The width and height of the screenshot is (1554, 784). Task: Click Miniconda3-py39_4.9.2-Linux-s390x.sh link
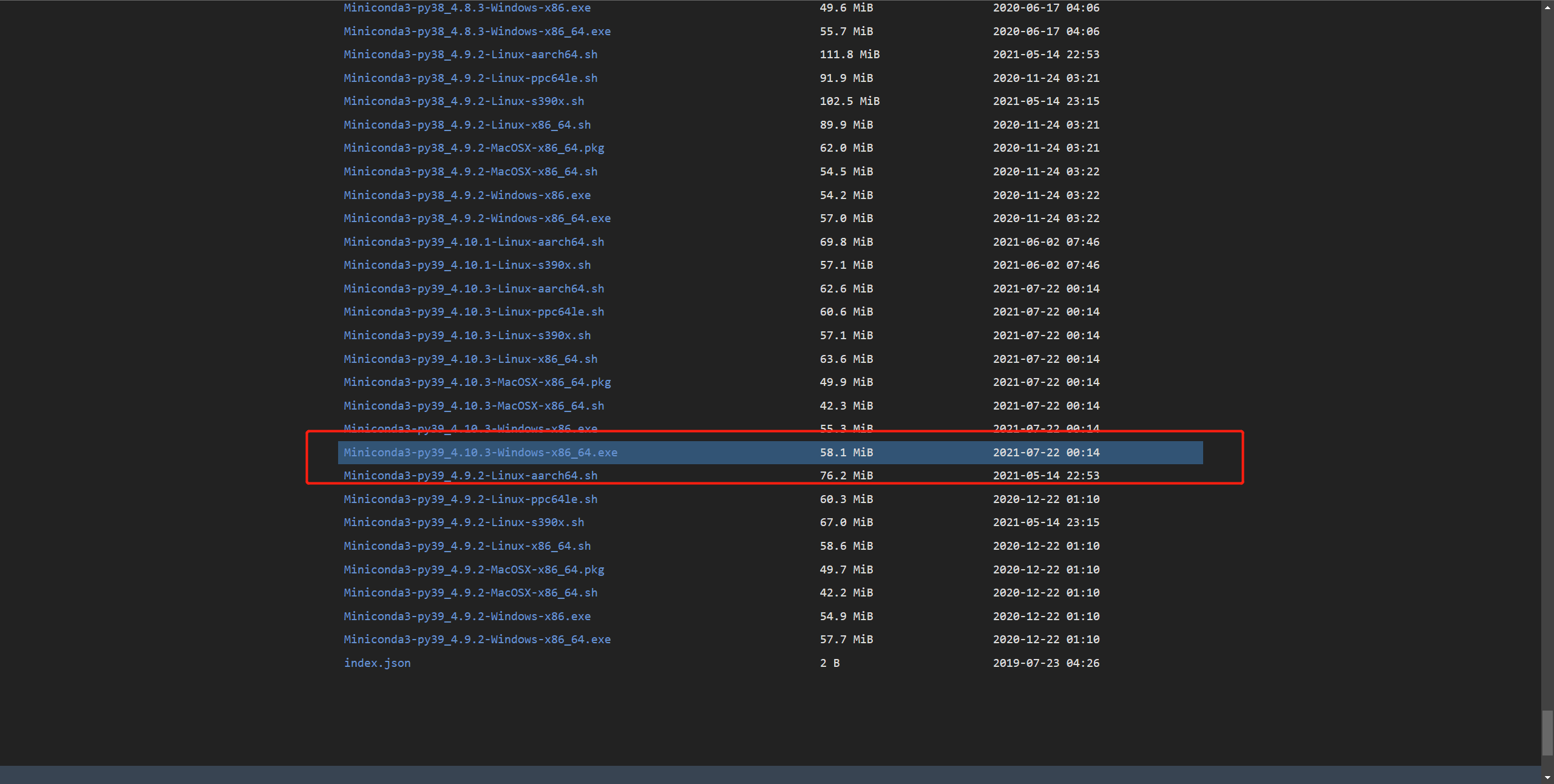(x=464, y=522)
